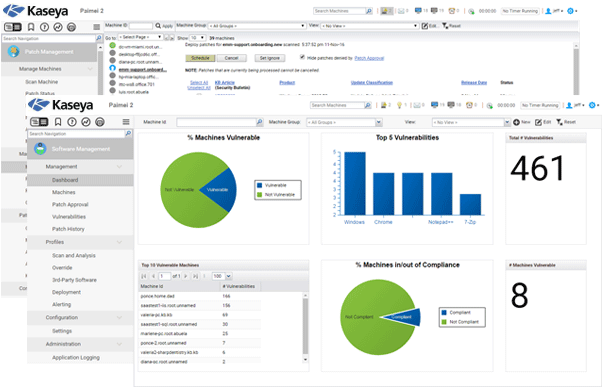The width and height of the screenshot is (602, 387).
Task: Click search icon next to front Search Navigation
Action: pos(128,133)
